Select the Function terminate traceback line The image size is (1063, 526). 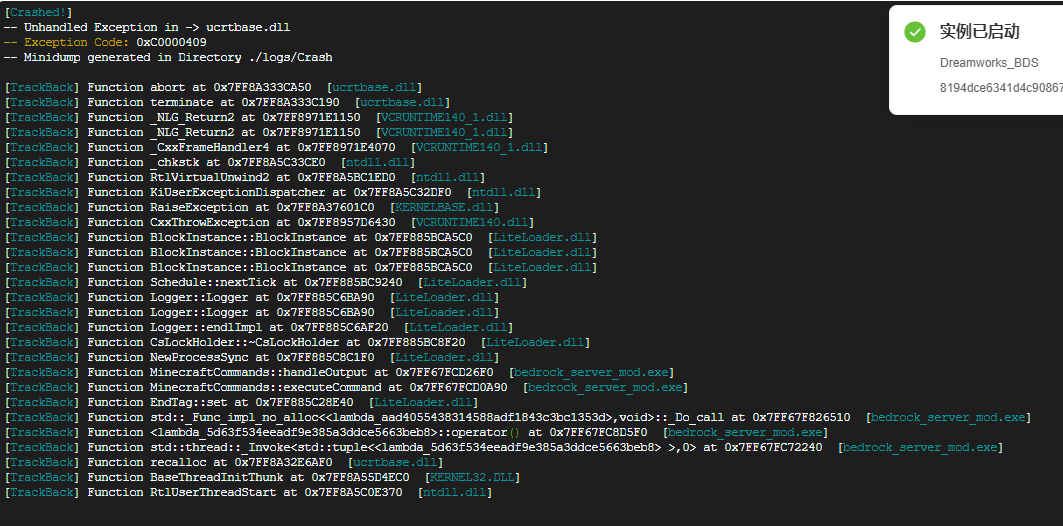point(227,102)
